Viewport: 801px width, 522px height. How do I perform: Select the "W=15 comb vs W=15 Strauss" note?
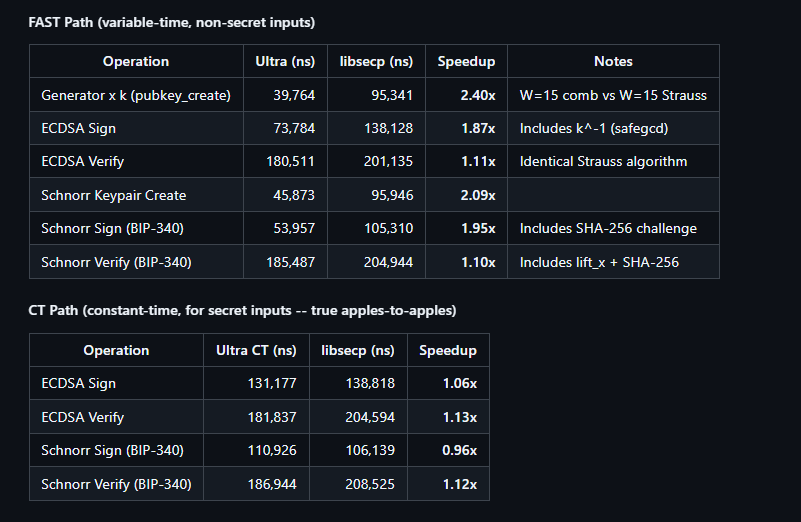[x=613, y=96]
